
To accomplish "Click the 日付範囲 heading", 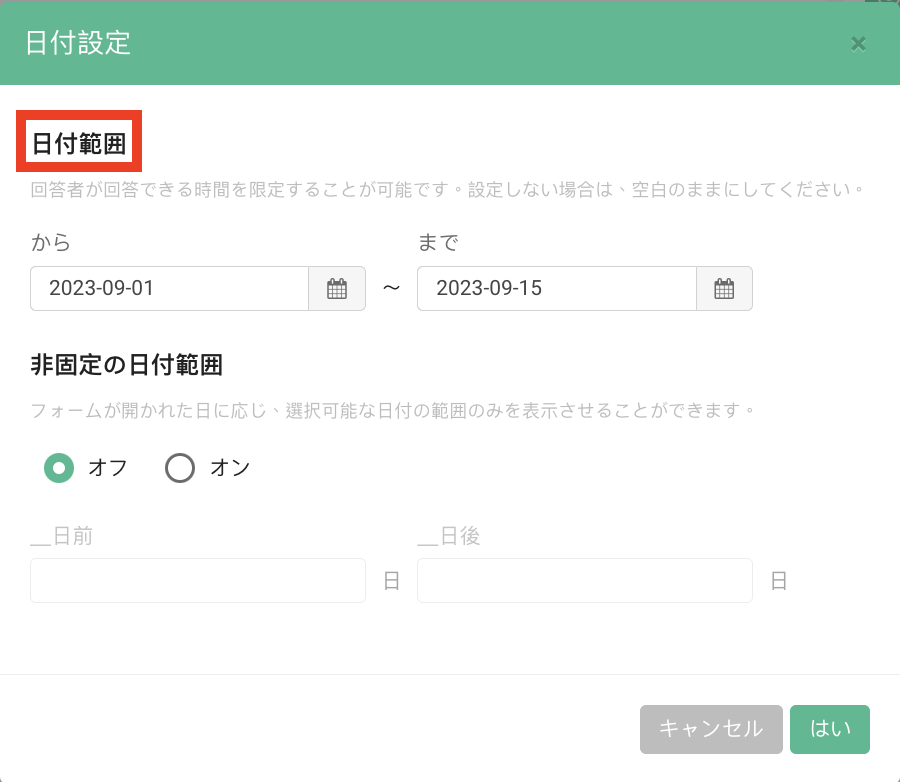I will point(79,143).
